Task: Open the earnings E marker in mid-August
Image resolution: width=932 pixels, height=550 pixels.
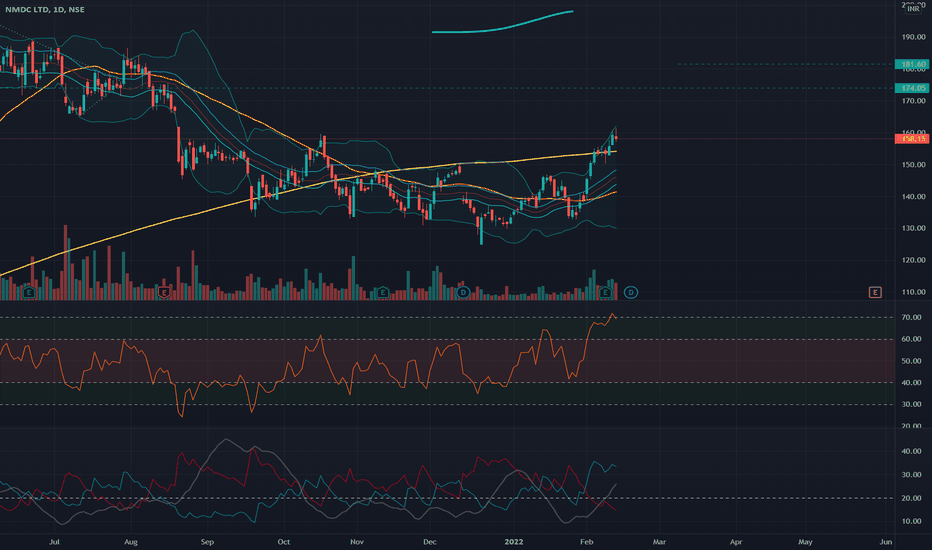Action: pos(164,292)
